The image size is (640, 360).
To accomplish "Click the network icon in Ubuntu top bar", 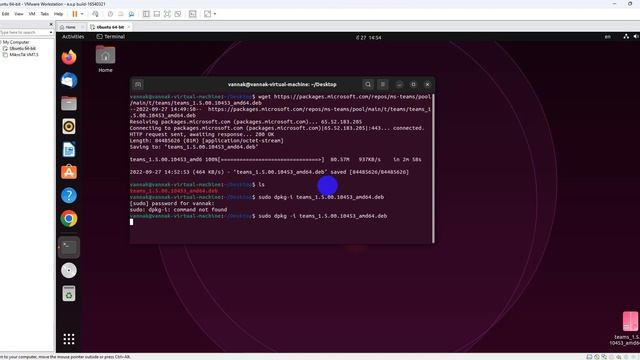I will pyautogui.click(x=626, y=36).
